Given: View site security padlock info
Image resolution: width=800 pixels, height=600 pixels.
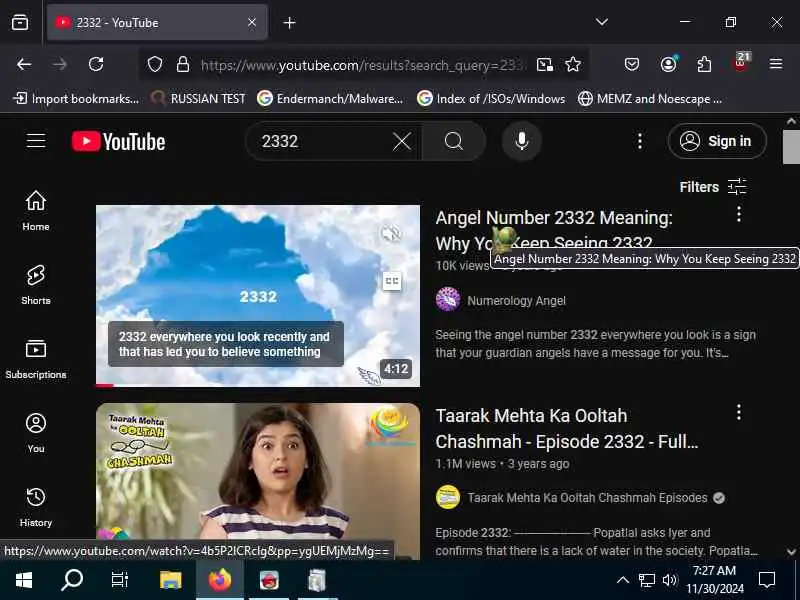Looking at the screenshot, I should tap(183, 64).
